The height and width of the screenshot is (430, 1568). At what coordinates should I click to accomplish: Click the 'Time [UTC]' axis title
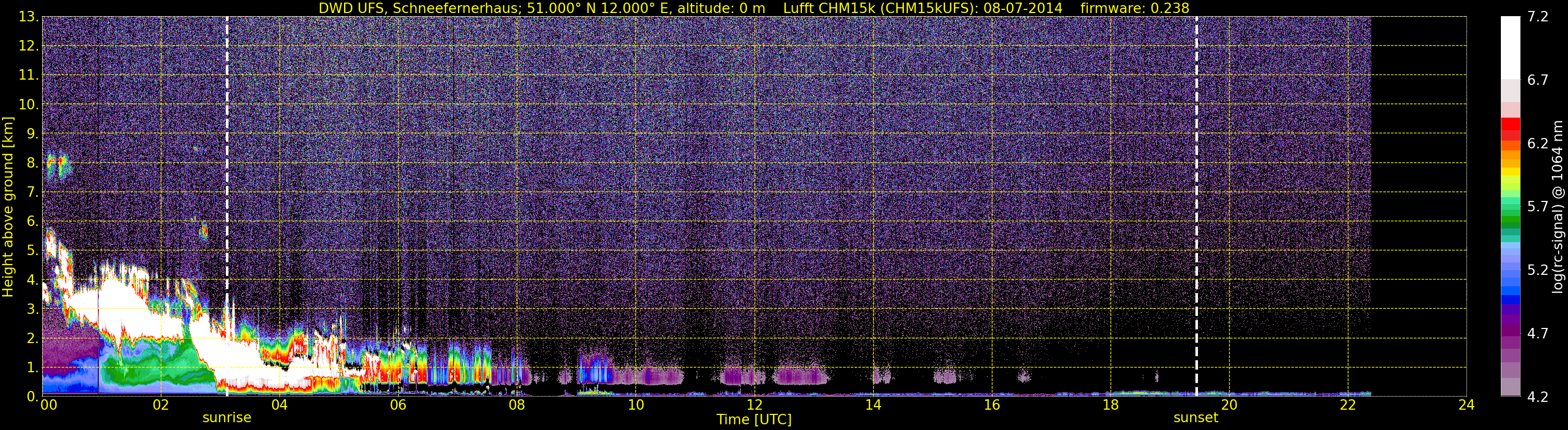[754, 420]
